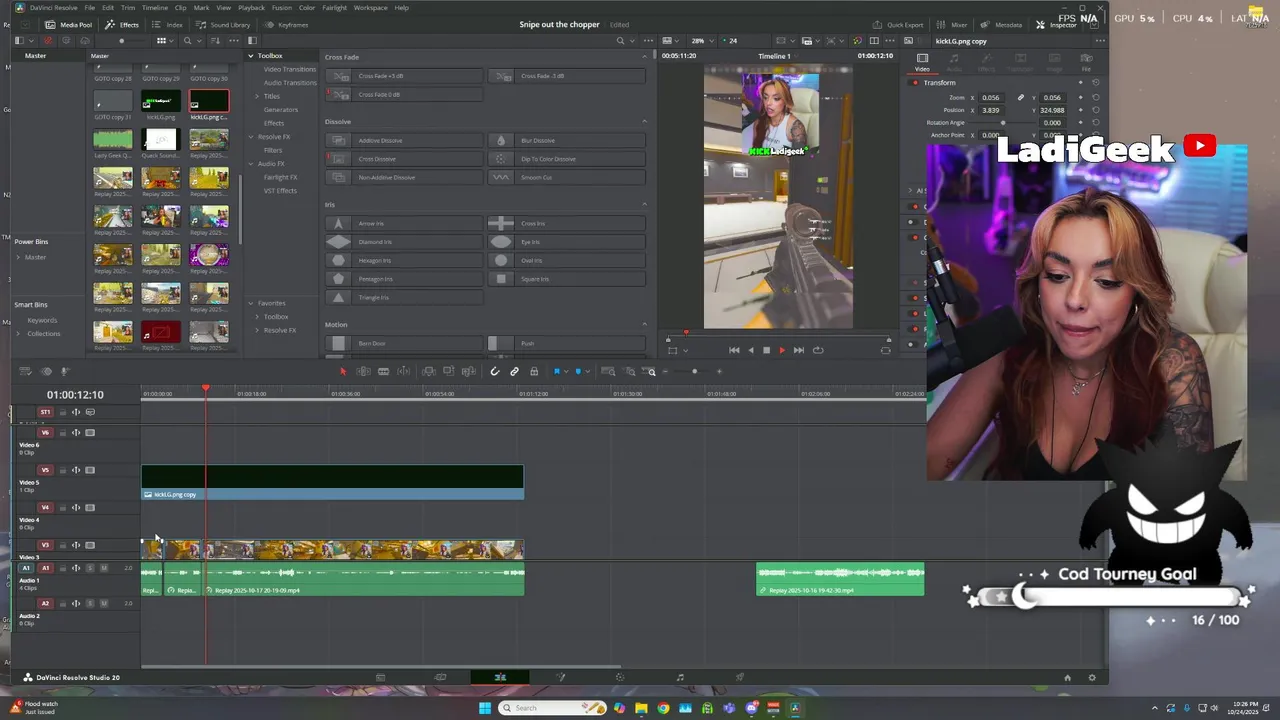Disable the Video 6 track

90,433
